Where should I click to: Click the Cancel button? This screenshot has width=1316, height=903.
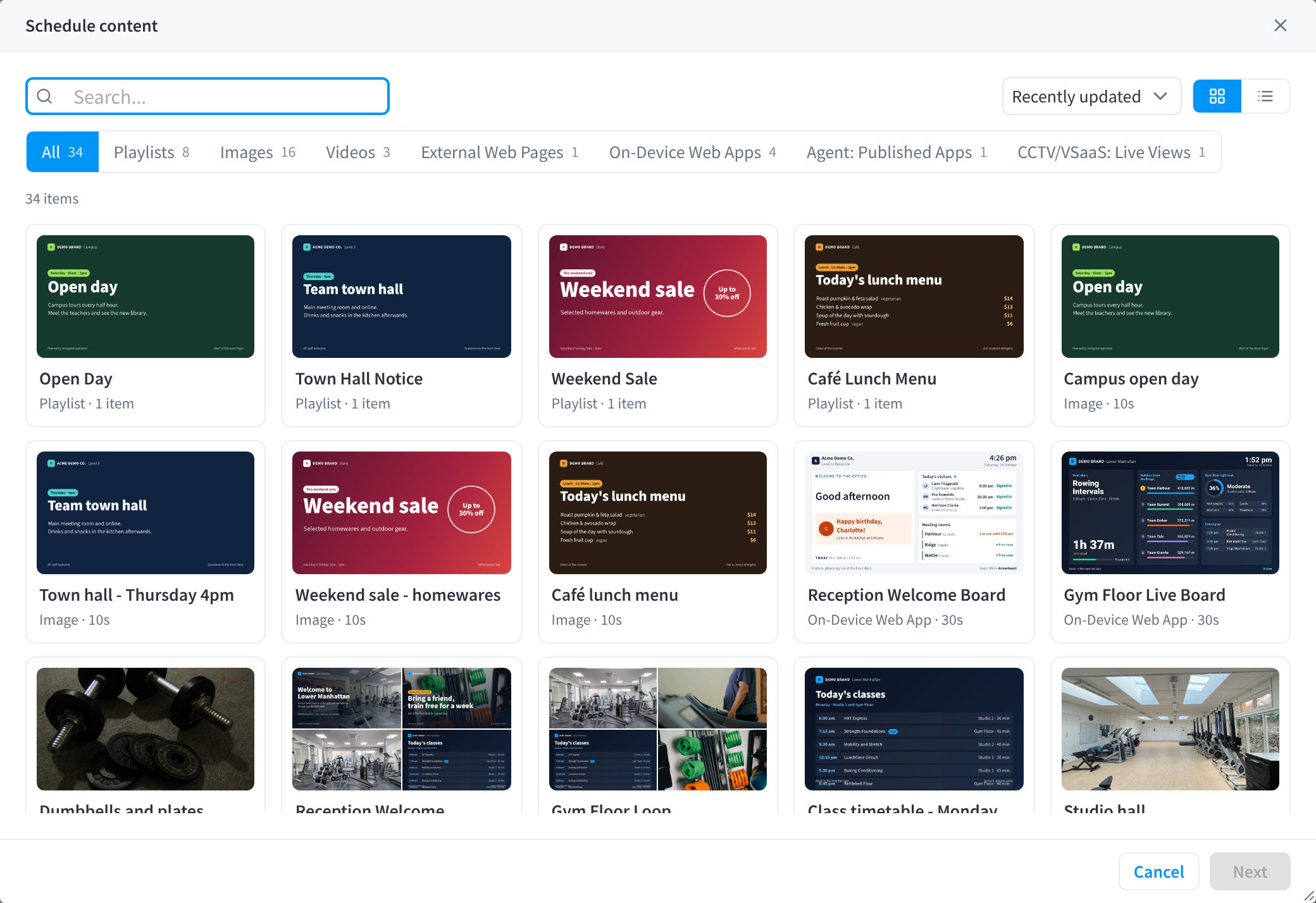click(1158, 871)
